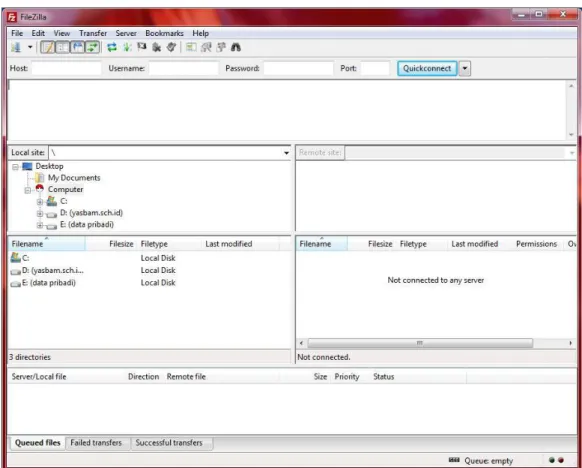Sort remote list by Permissions column

(x=536, y=244)
